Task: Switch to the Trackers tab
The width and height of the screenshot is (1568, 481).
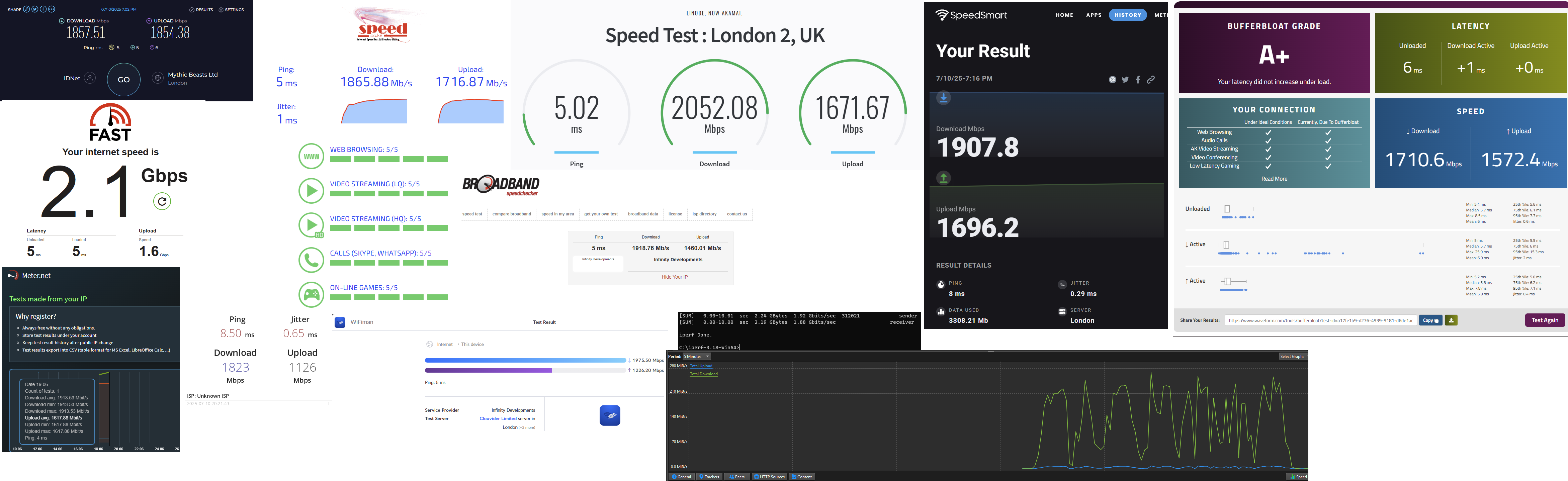Action: 709,477
